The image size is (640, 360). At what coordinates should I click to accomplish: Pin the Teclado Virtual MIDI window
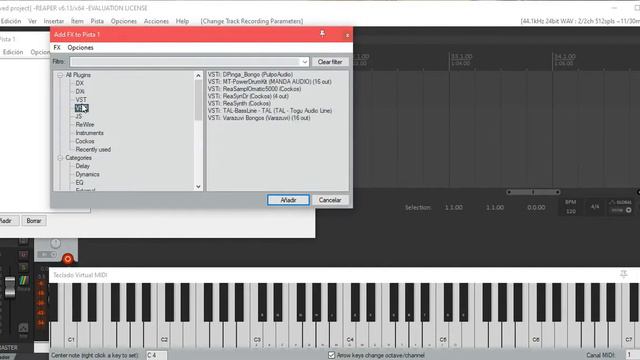point(623,274)
